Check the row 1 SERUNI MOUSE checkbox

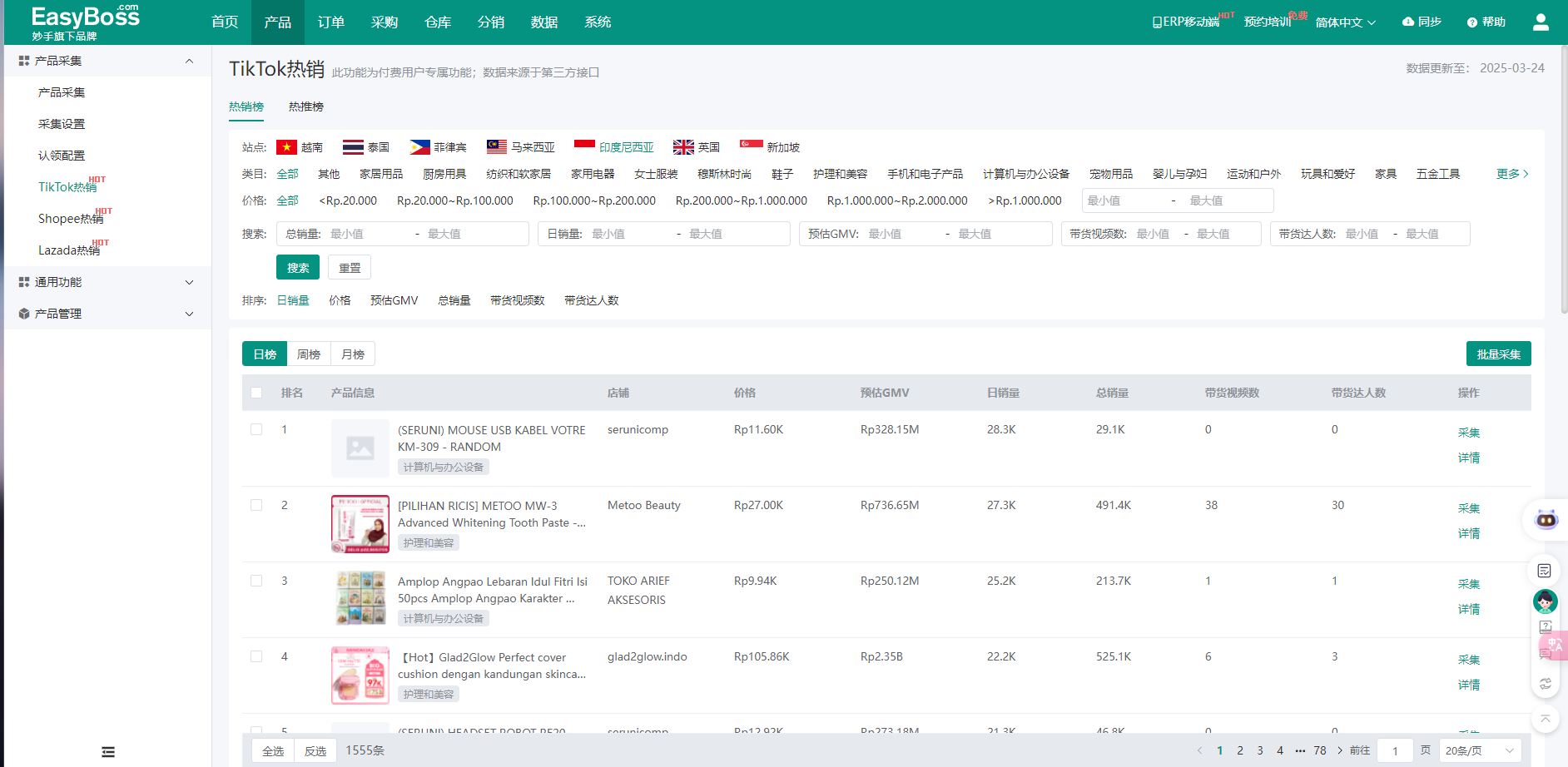(x=256, y=429)
